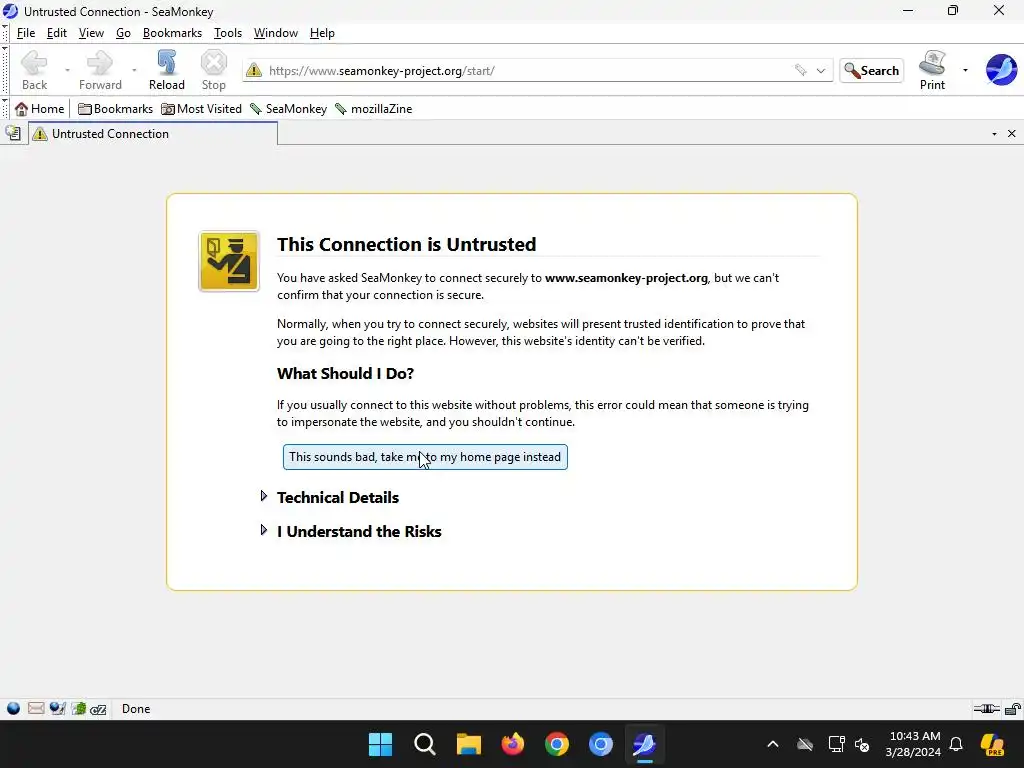The height and width of the screenshot is (768, 1024).
Task: Open the muted volume tray icon
Action: pyautogui.click(x=862, y=744)
